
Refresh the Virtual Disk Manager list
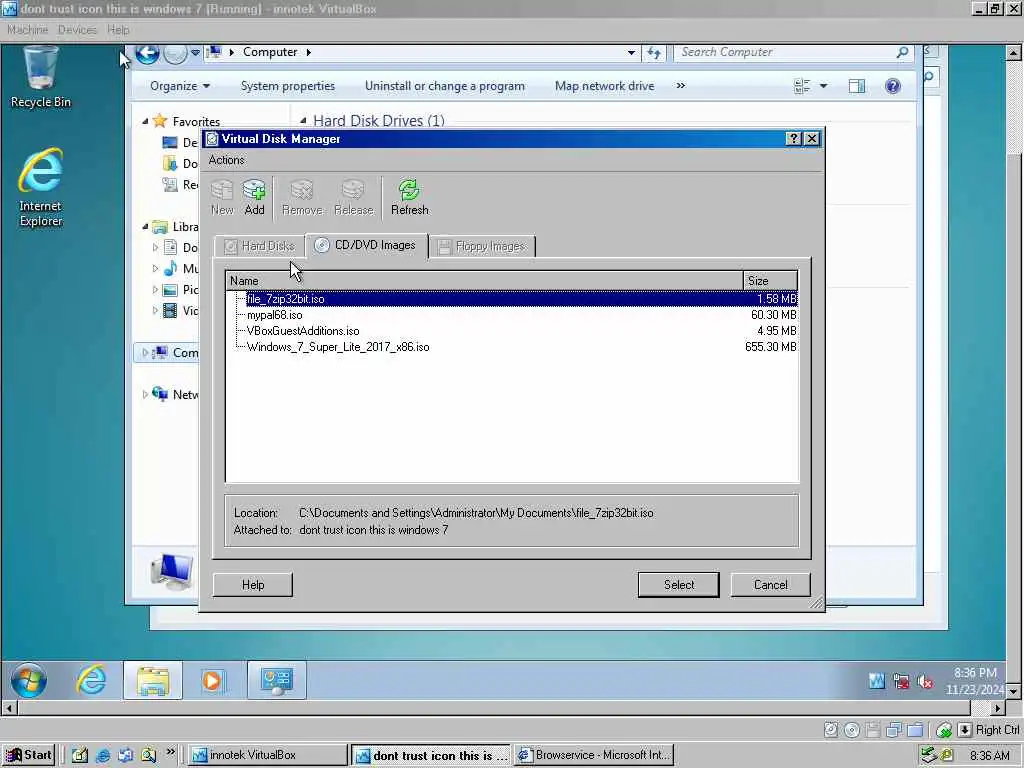[409, 197]
